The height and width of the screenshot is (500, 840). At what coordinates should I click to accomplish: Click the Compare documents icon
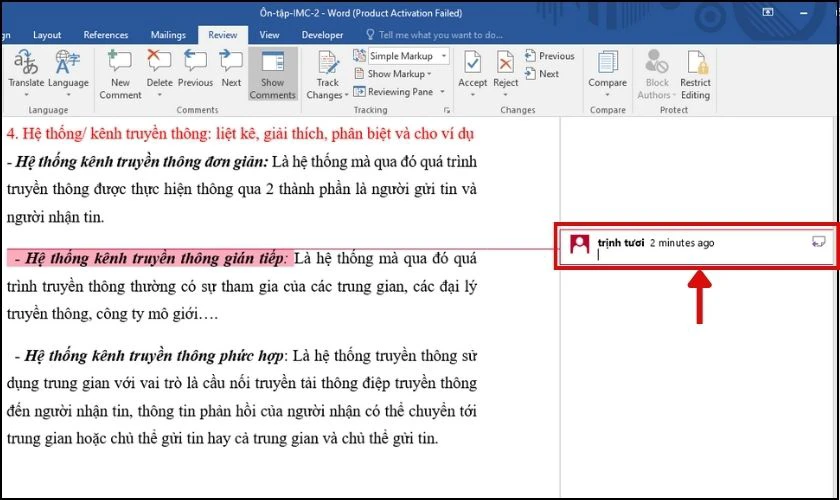(x=607, y=62)
